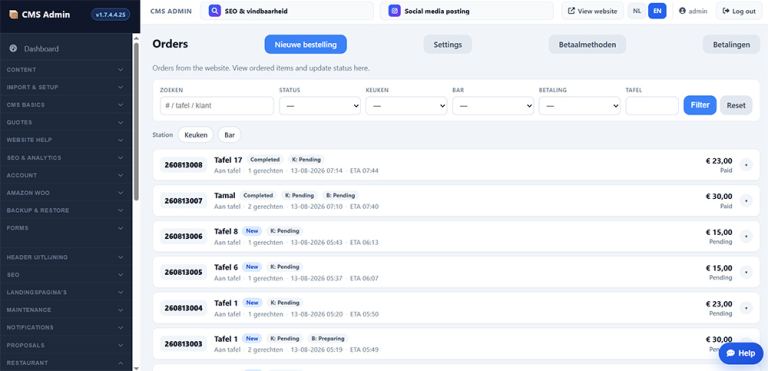The height and width of the screenshot is (371, 768).
Task: Open the Help chat button
Action: click(741, 353)
